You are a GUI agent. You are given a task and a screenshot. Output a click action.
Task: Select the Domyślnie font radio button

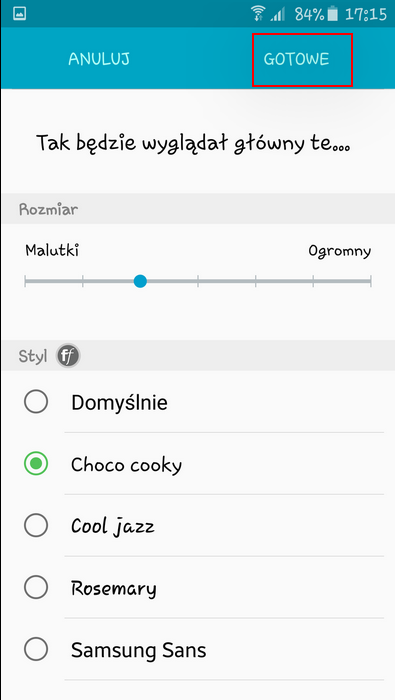pyautogui.click(x=36, y=402)
